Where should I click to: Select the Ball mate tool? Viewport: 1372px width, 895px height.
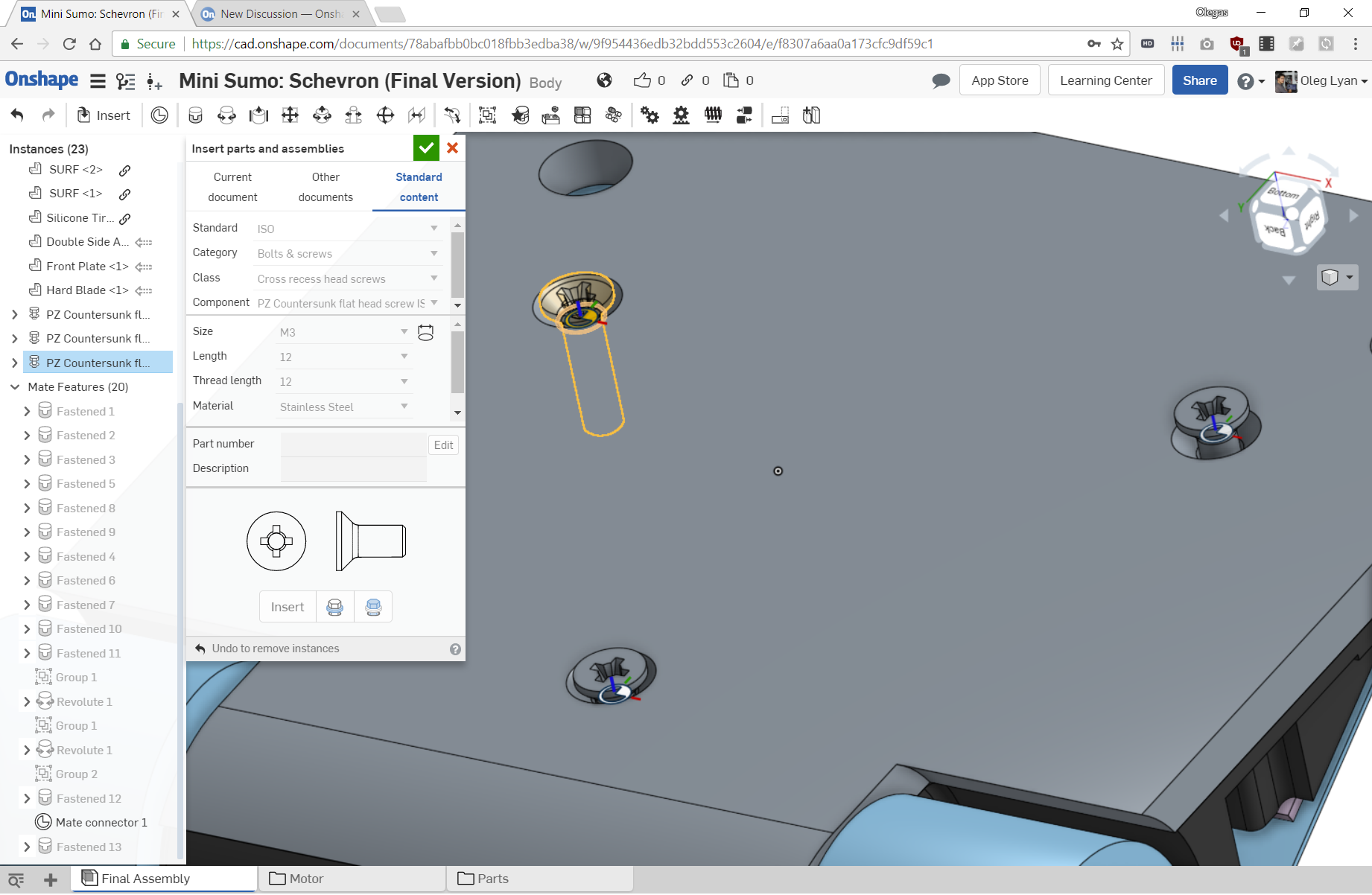coord(385,115)
